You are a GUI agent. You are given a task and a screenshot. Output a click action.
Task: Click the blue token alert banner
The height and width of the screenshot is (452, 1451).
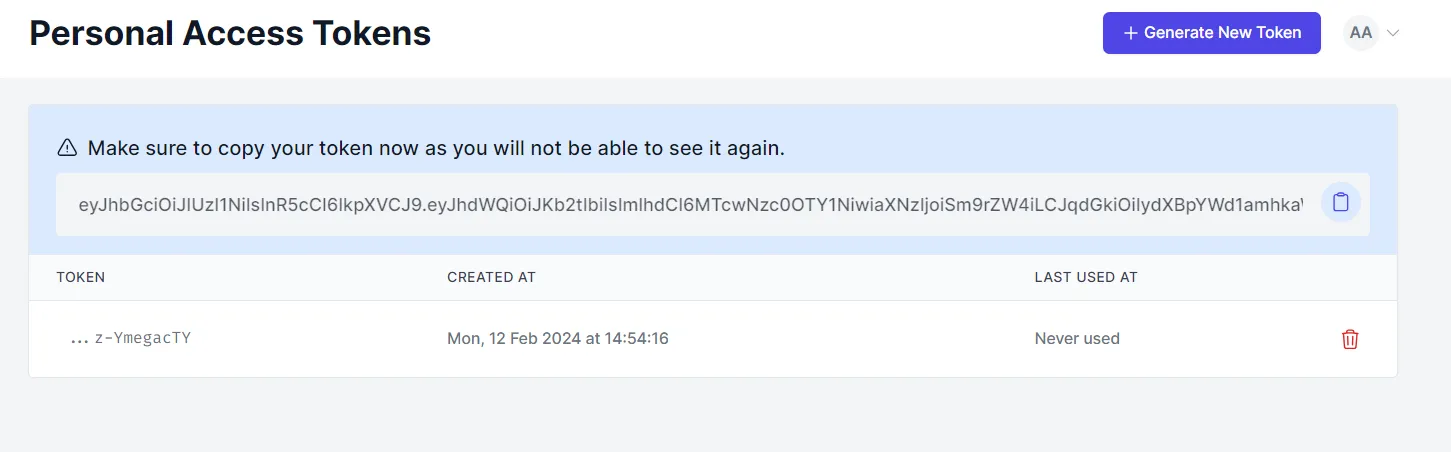713,180
